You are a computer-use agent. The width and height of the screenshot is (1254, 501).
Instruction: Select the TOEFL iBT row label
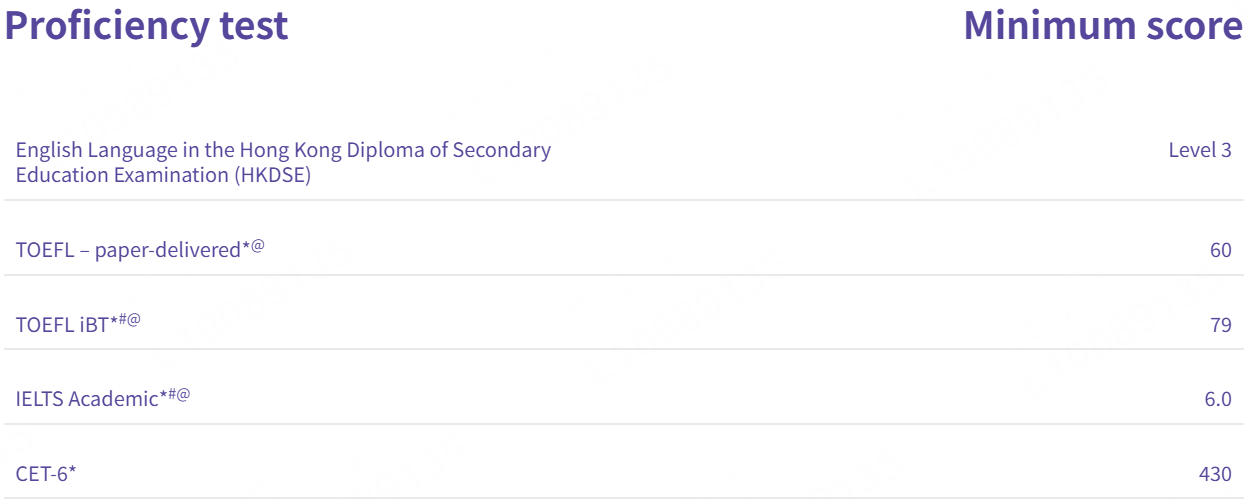point(61,325)
